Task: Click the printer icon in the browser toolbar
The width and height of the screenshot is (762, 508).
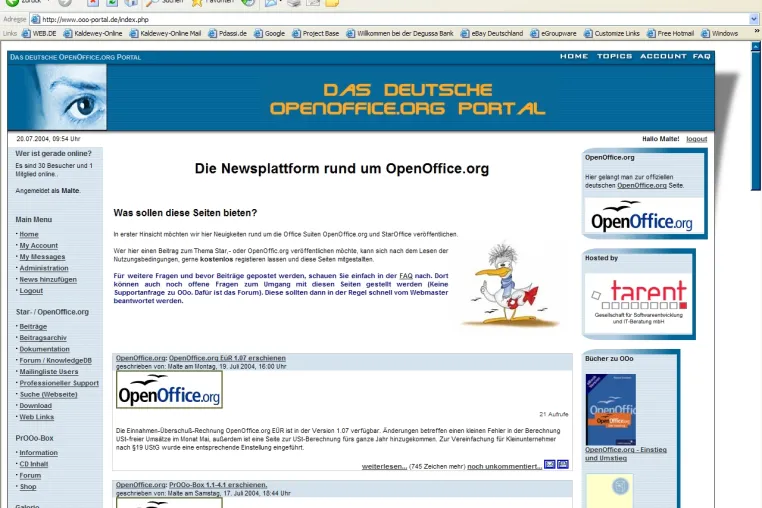Action: point(294,3)
